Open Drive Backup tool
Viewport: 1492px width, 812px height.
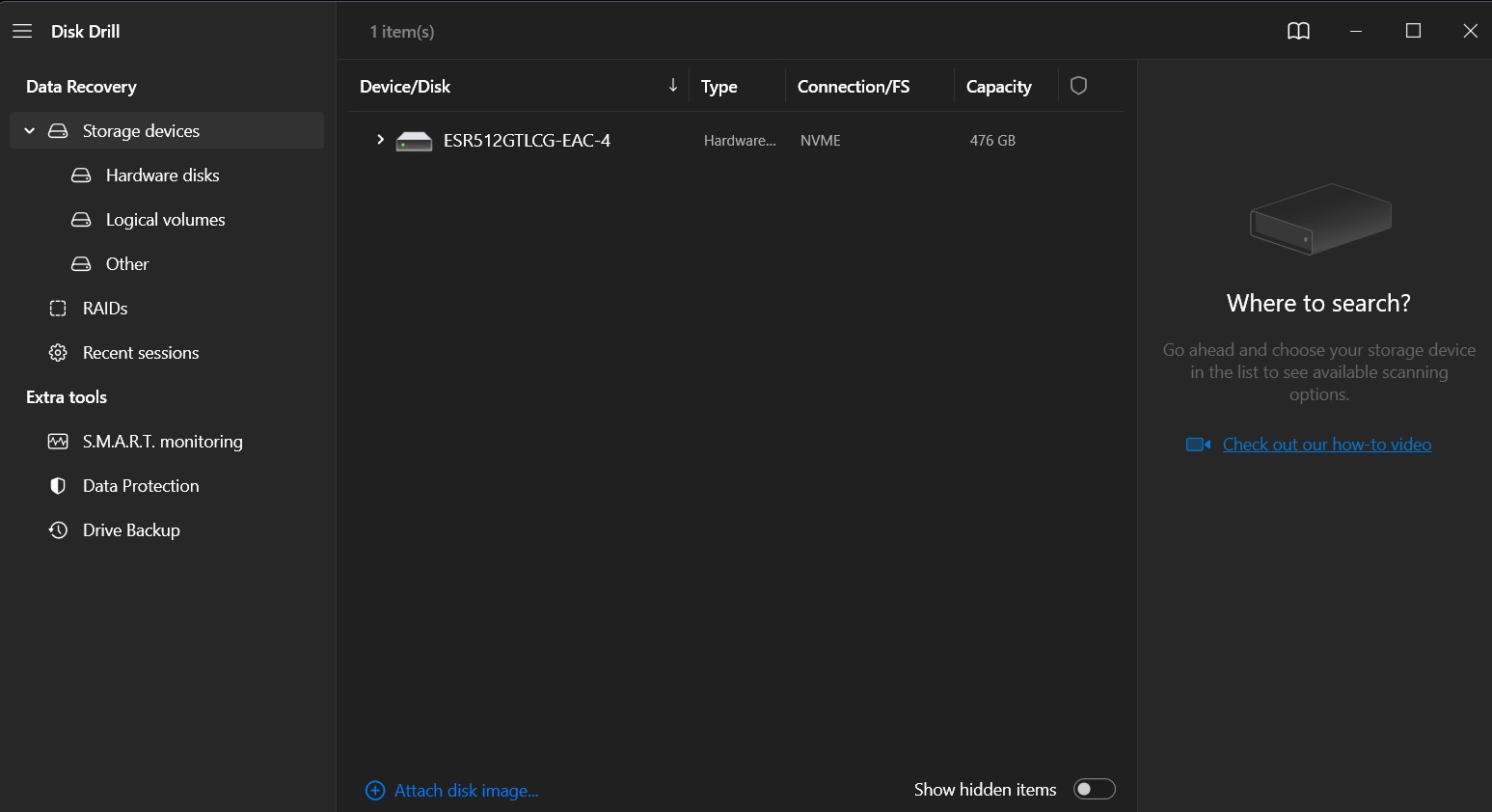pos(167,530)
